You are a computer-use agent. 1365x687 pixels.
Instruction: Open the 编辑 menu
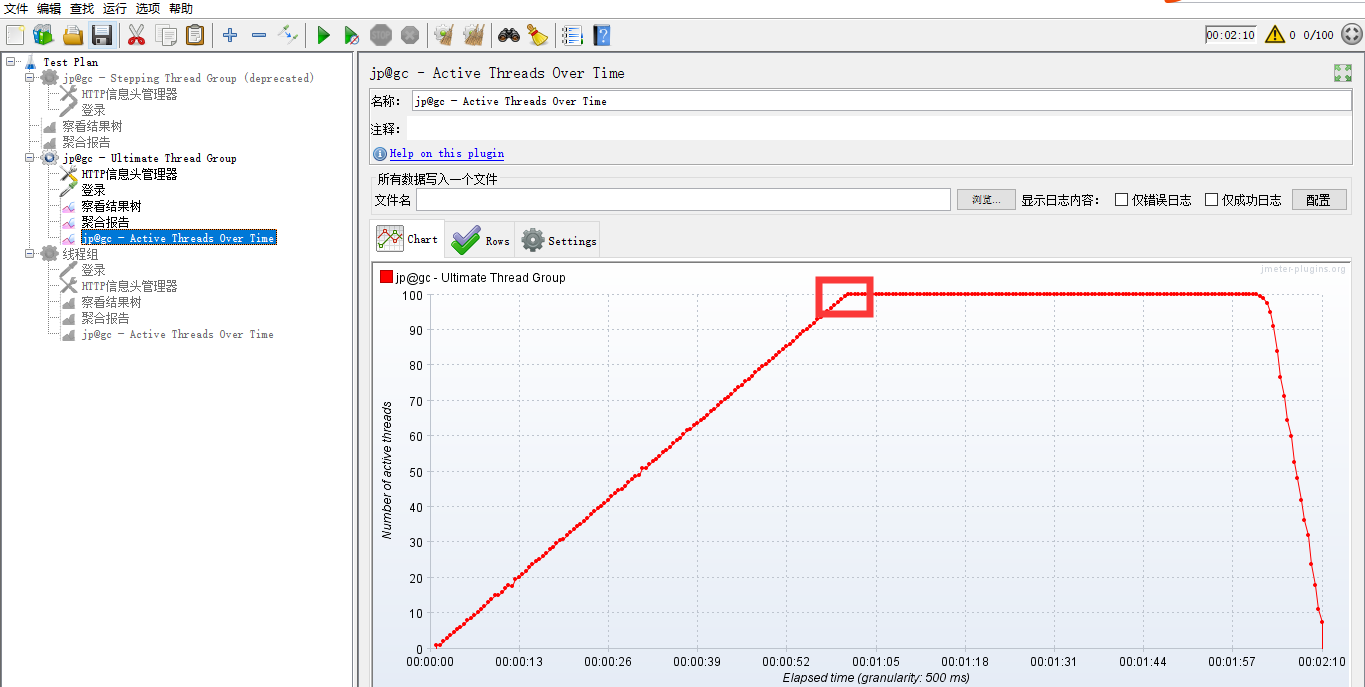coord(49,8)
